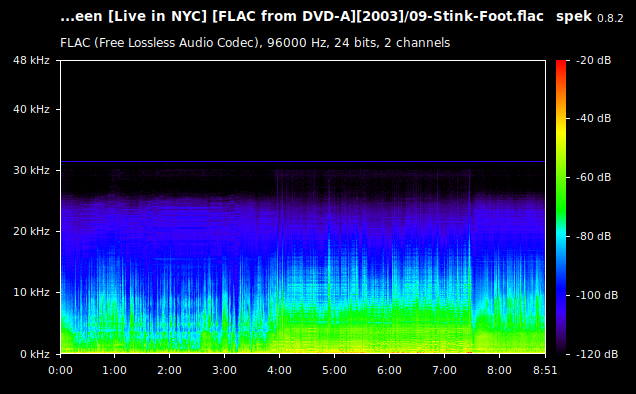Click the '-120 dB' scale label

[x=597, y=354]
